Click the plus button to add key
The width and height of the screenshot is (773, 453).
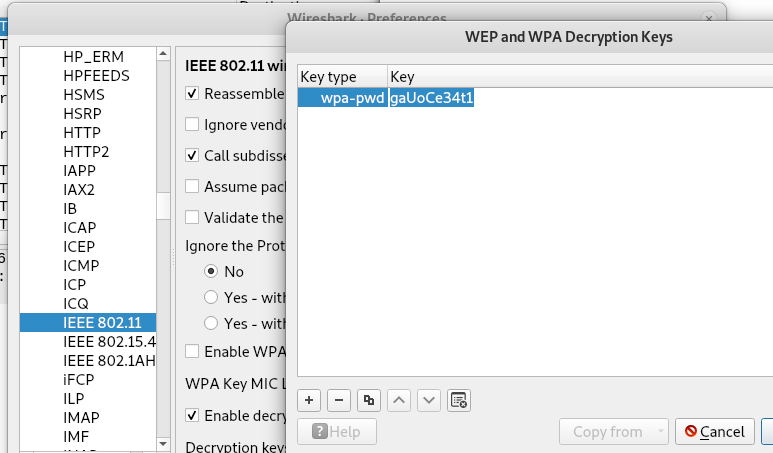pyautogui.click(x=309, y=400)
